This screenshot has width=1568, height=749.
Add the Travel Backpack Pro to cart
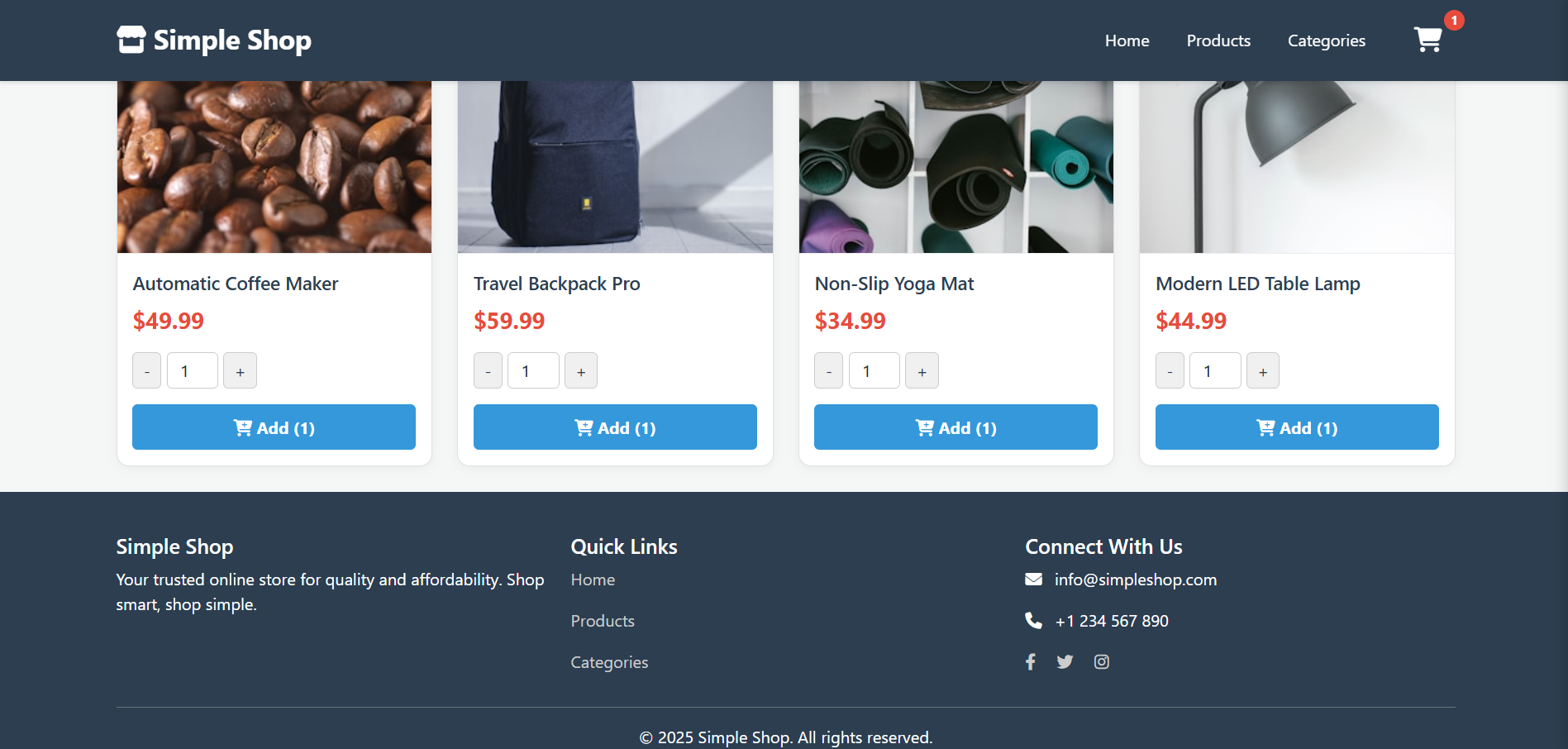click(x=615, y=427)
